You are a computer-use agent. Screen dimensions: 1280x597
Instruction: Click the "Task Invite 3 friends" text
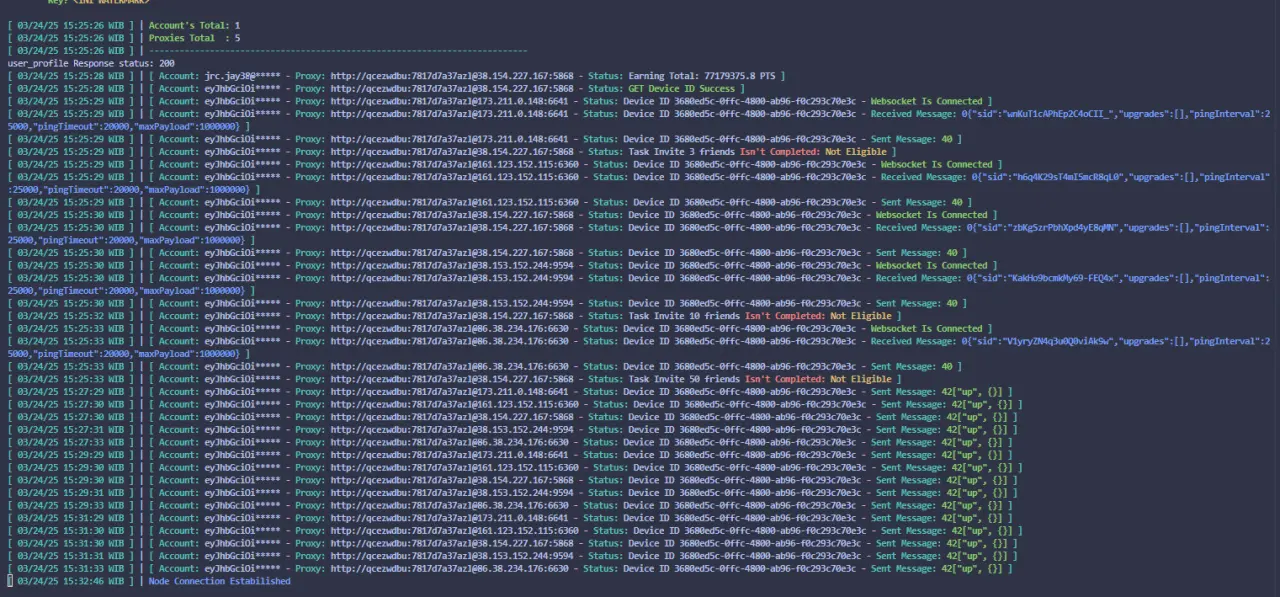pyautogui.click(x=681, y=151)
